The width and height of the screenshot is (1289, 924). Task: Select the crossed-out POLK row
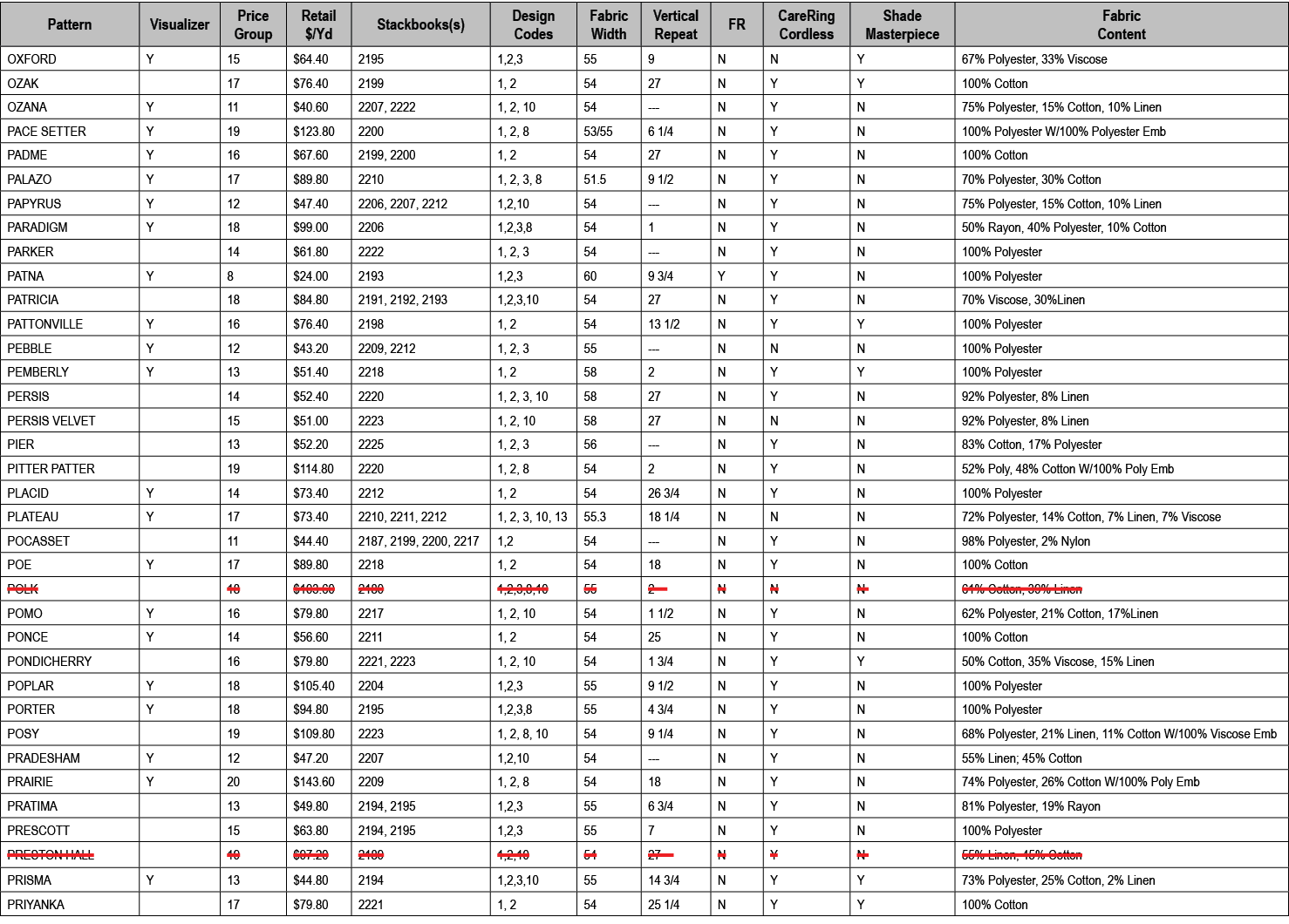coord(69,588)
